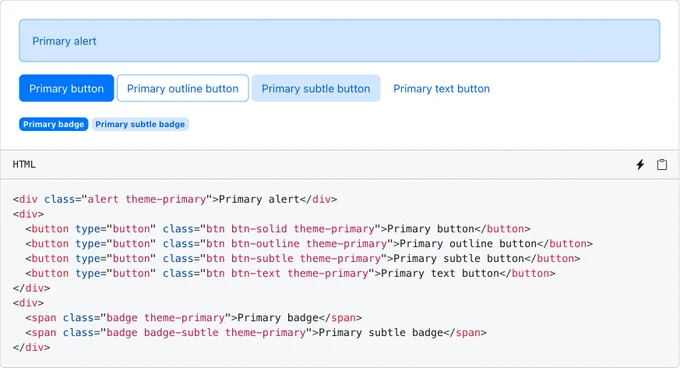Click the final closing div tag
This screenshot has height=368, width=680.
pyautogui.click(x=31, y=348)
